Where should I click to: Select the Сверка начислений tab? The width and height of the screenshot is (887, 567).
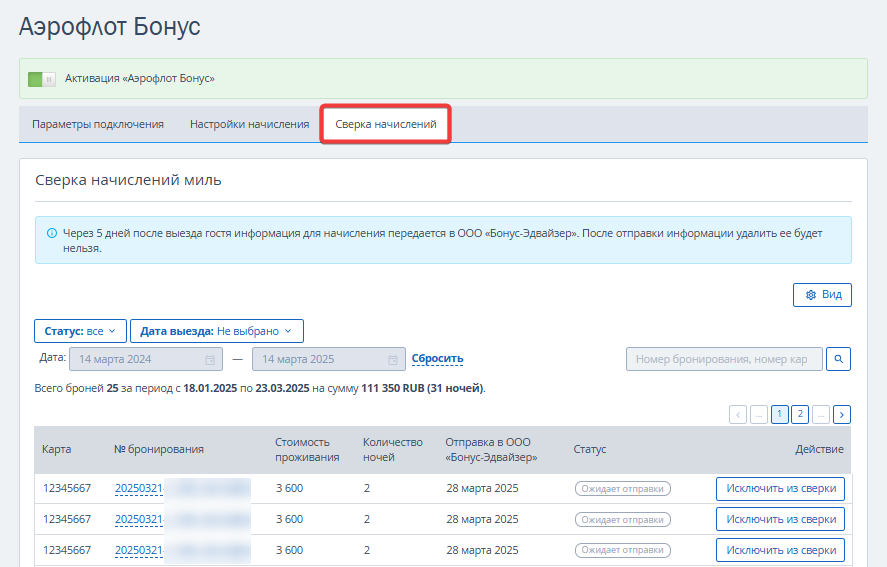(x=386, y=124)
